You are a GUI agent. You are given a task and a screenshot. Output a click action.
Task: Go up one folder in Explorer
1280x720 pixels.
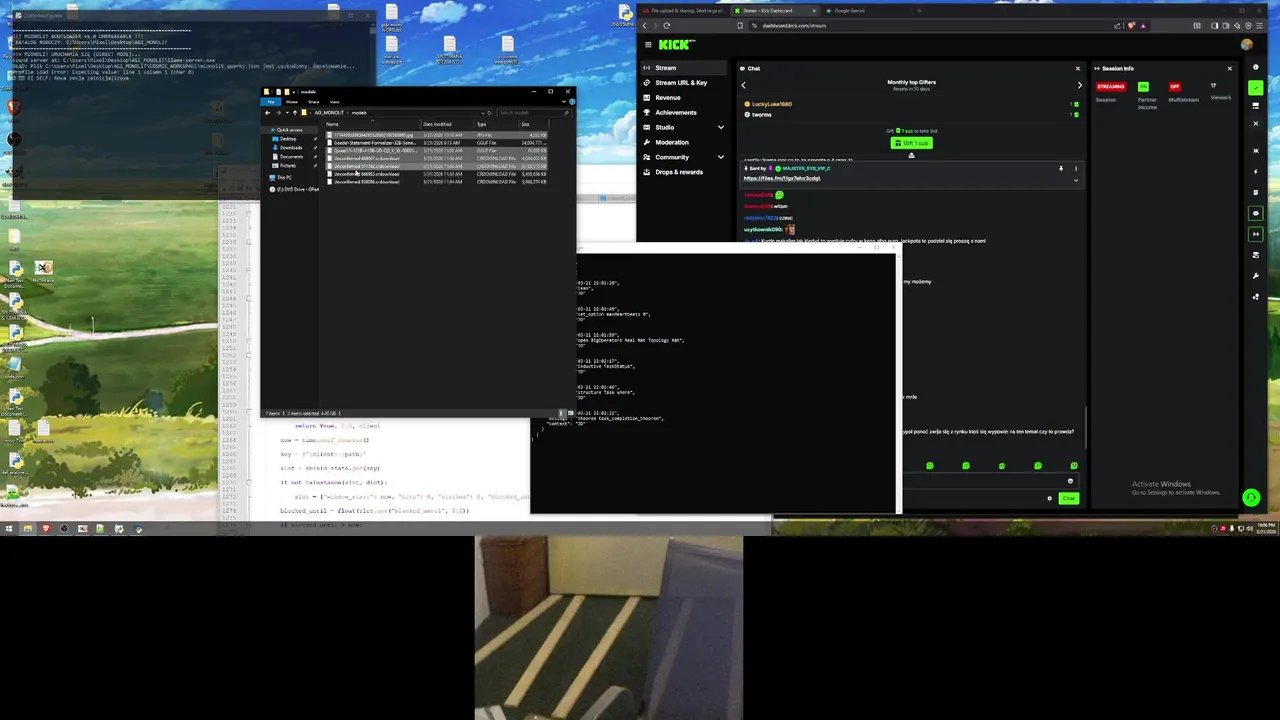click(x=295, y=113)
